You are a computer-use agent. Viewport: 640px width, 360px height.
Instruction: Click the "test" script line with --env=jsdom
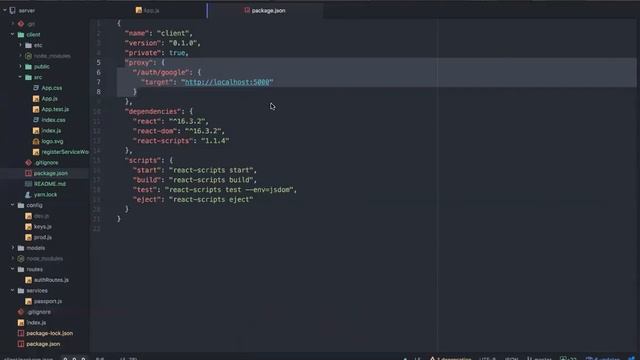215,190
